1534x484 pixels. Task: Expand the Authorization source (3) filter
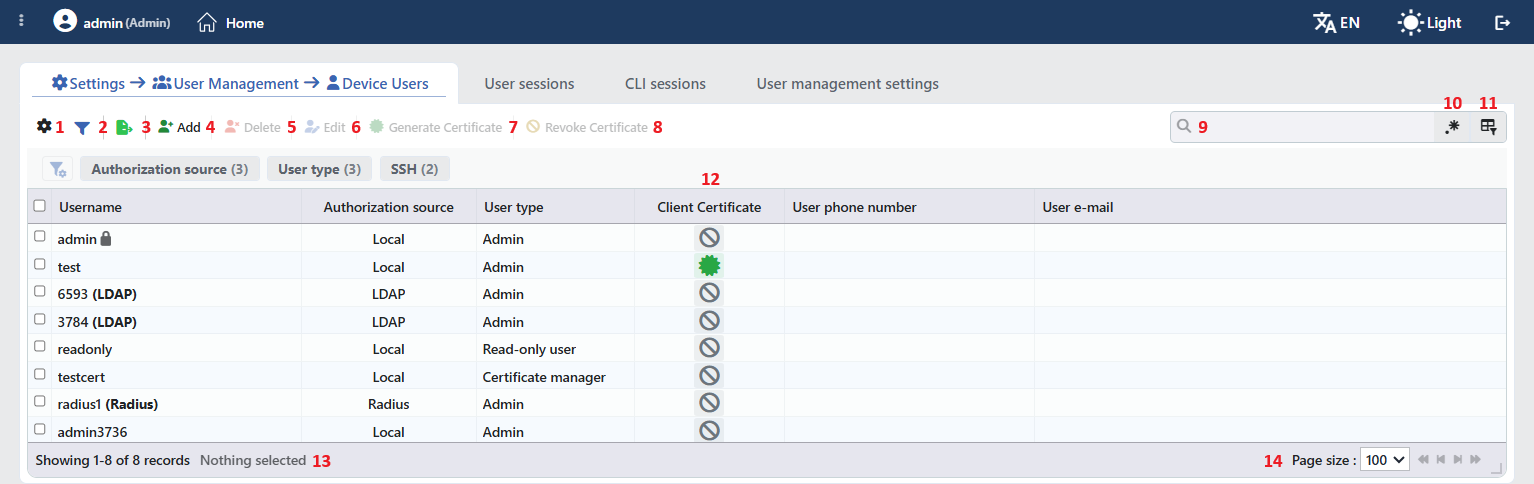(170, 169)
